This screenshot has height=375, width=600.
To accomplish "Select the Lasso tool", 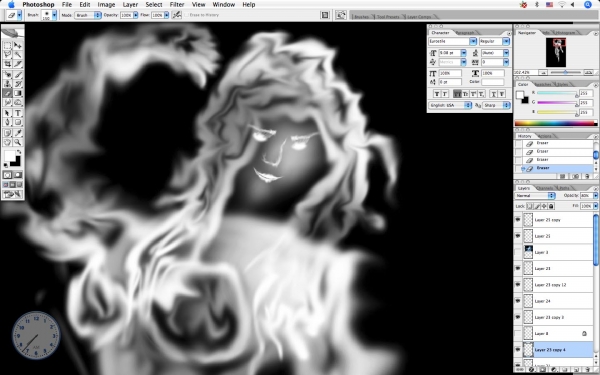I will coord(7,55).
